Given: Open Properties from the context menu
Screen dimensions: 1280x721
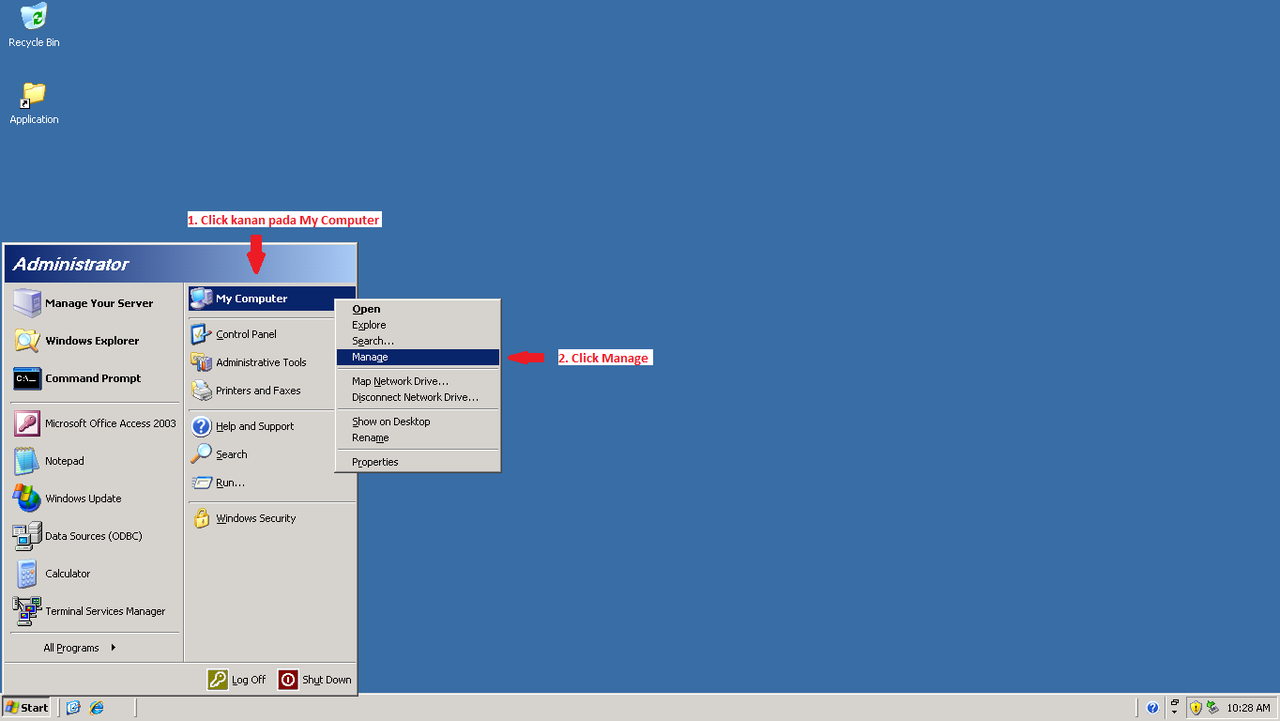Looking at the screenshot, I should click(x=417, y=462).
